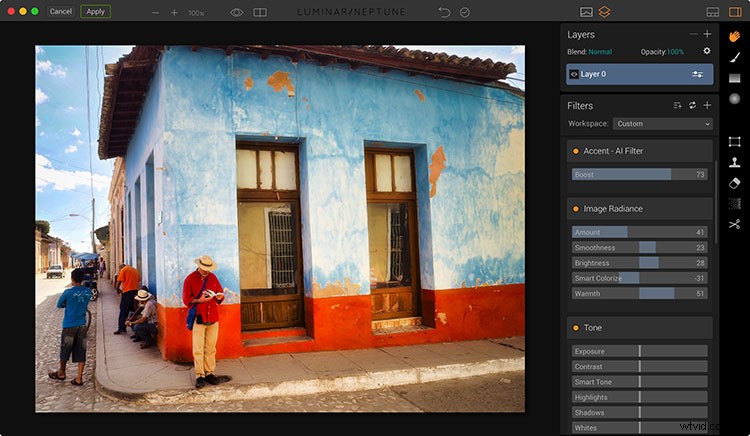The width and height of the screenshot is (750, 436).
Task: Adjust the Boost slider
Action: coord(640,174)
